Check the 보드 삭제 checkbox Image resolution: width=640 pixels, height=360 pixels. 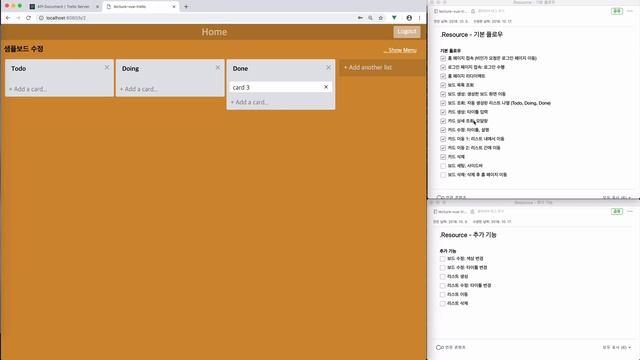[x=443, y=175]
